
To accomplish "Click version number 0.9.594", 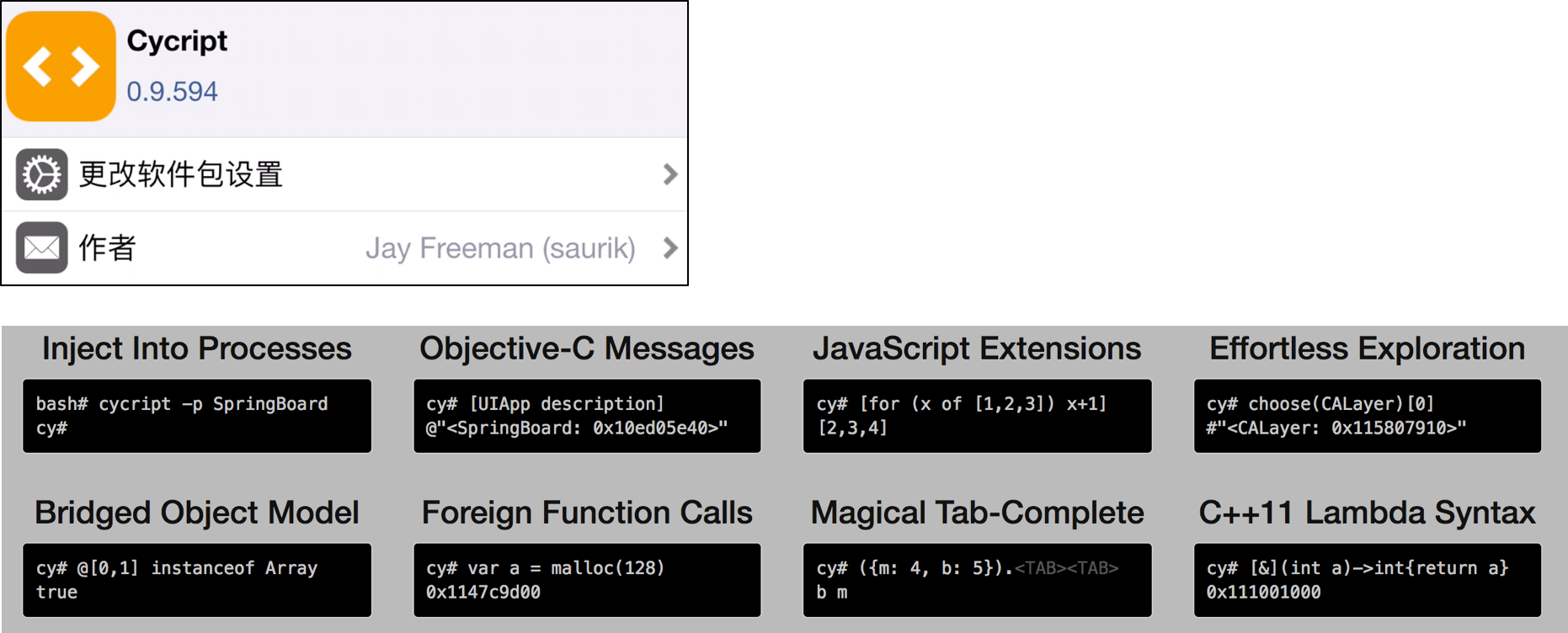I will (172, 91).
